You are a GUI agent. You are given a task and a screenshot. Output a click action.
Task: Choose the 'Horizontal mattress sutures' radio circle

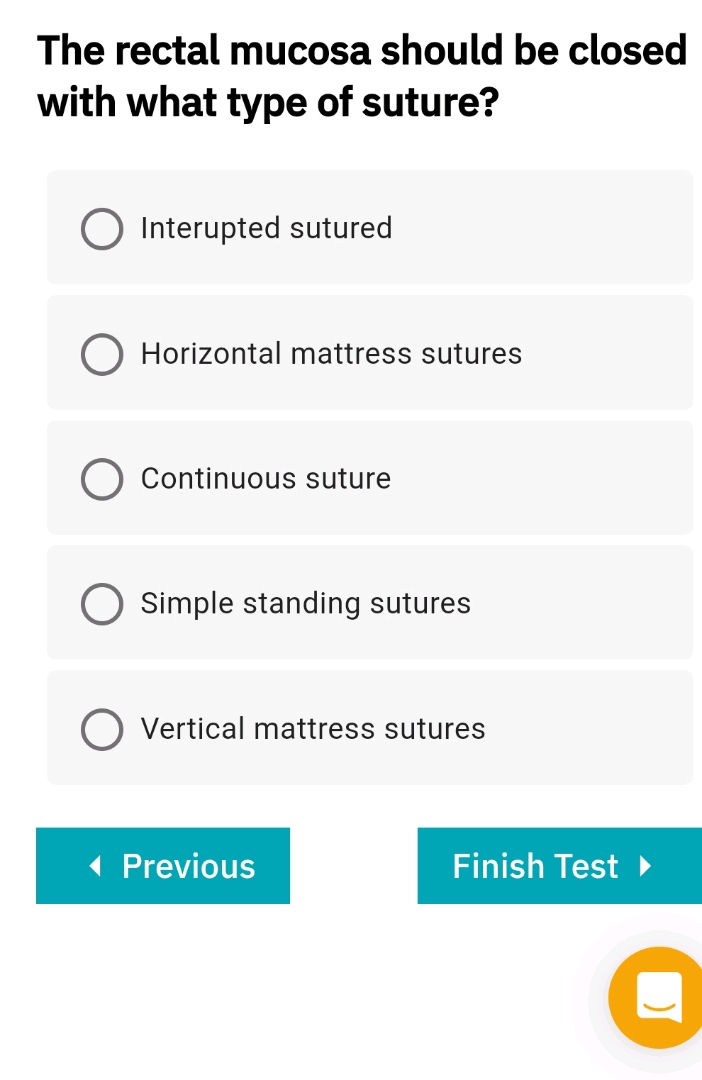pyautogui.click(x=102, y=354)
